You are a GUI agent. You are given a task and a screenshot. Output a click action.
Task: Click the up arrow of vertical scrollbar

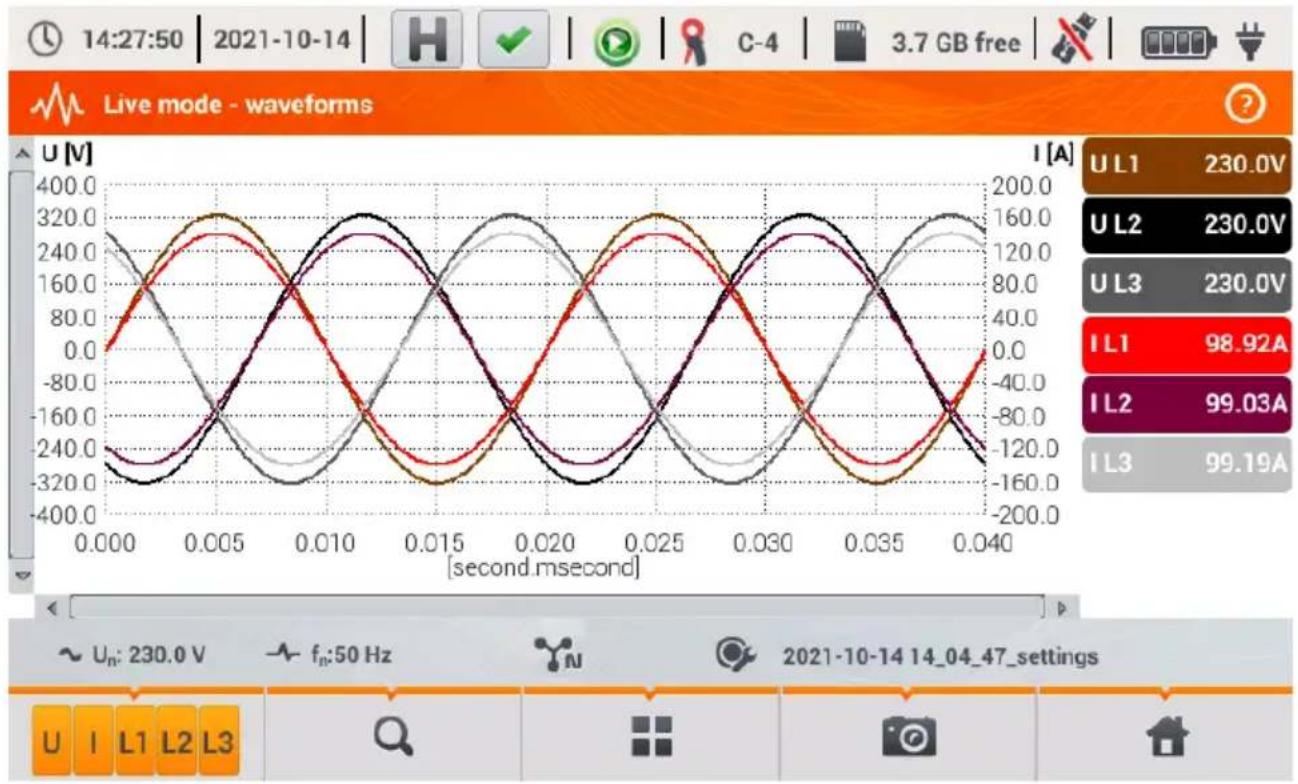click(x=20, y=153)
